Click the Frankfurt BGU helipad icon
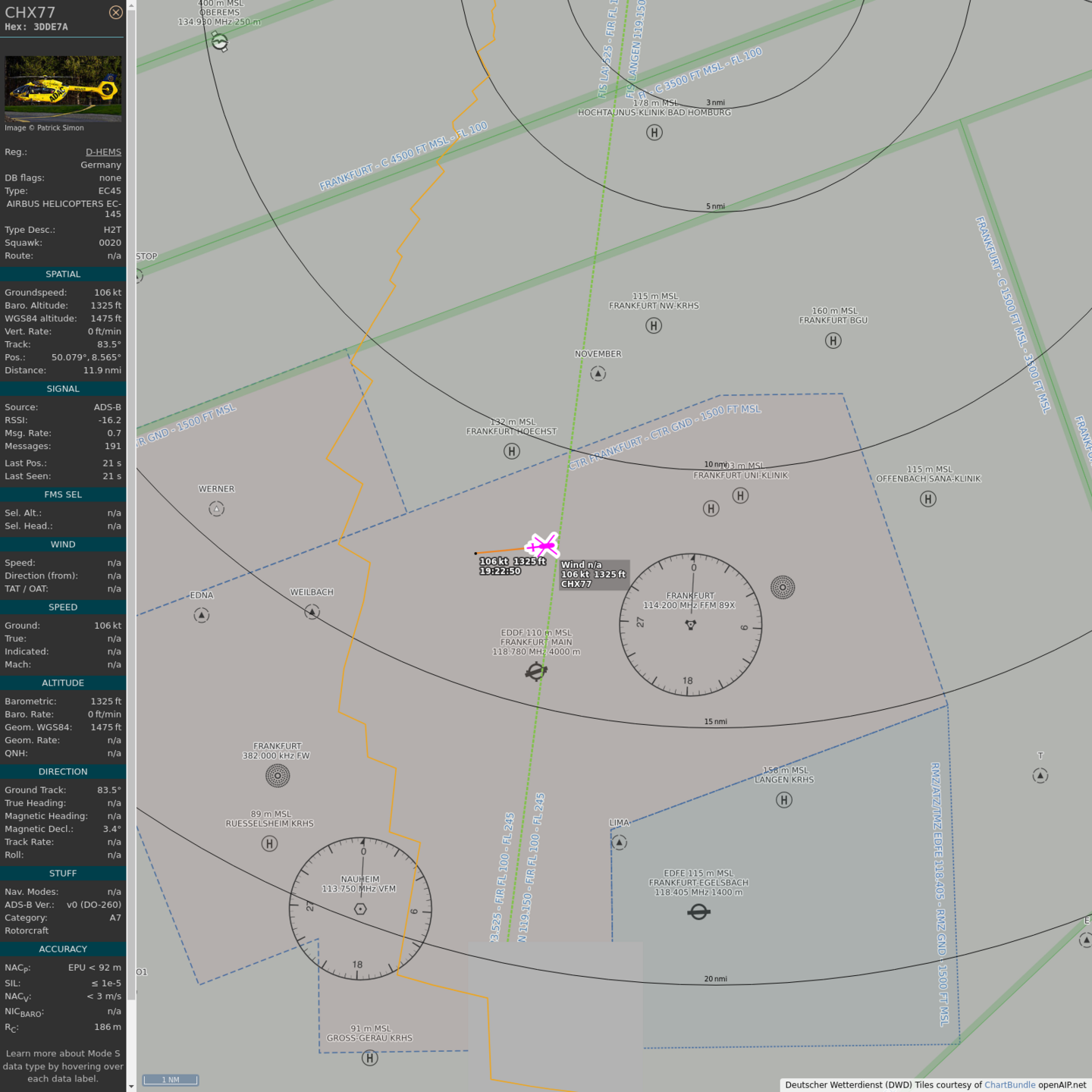 tap(833, 340)
